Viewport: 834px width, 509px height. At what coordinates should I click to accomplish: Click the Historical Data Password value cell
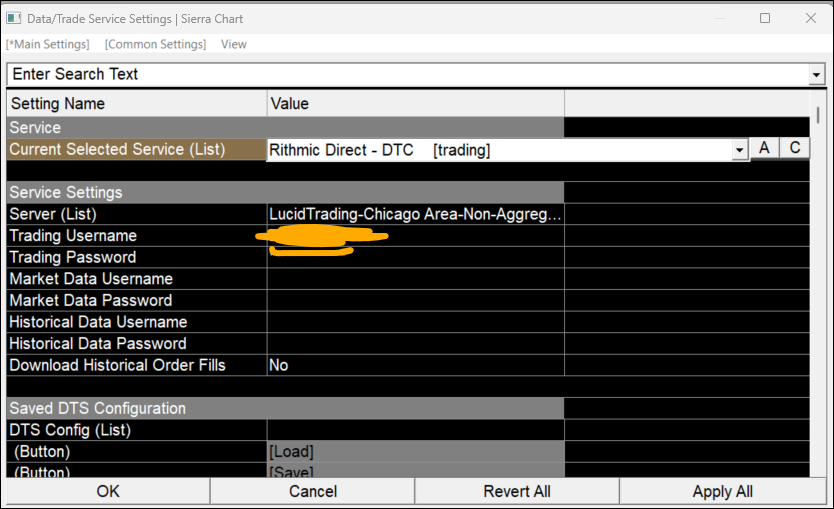pos(415,344)
